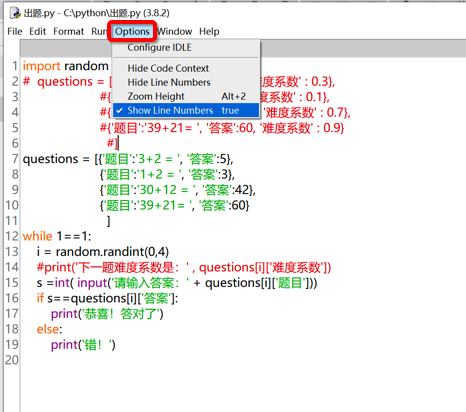
Task: Close the Options menu
Action: click(132, 31)
